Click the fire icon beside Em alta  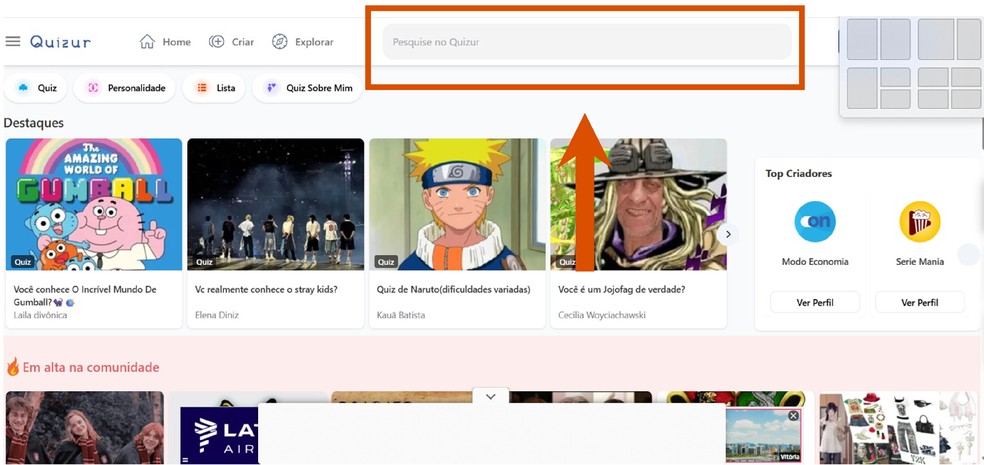13,367
